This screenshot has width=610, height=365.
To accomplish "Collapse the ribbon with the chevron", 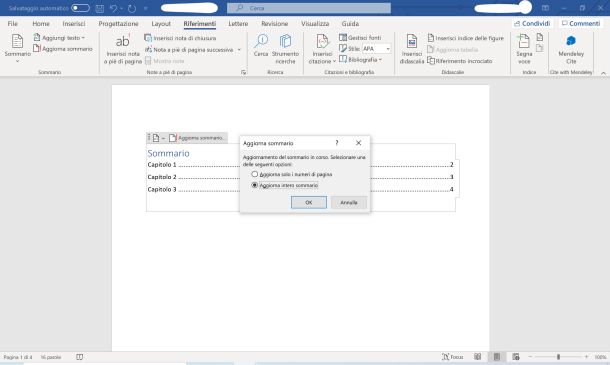I will click(603, 73).
